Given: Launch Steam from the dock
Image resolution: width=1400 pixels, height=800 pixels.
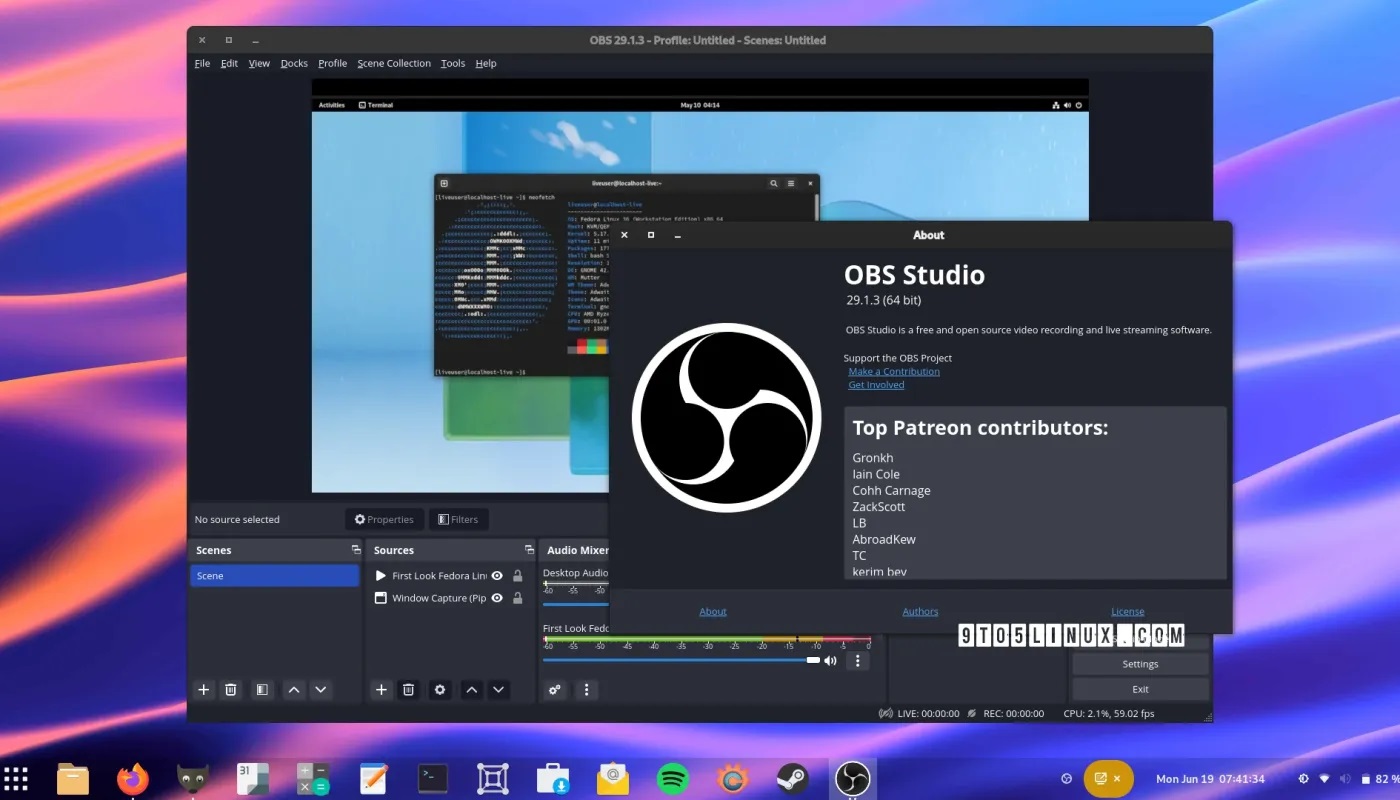Looking at the screenshot, I should coord(793,778).
